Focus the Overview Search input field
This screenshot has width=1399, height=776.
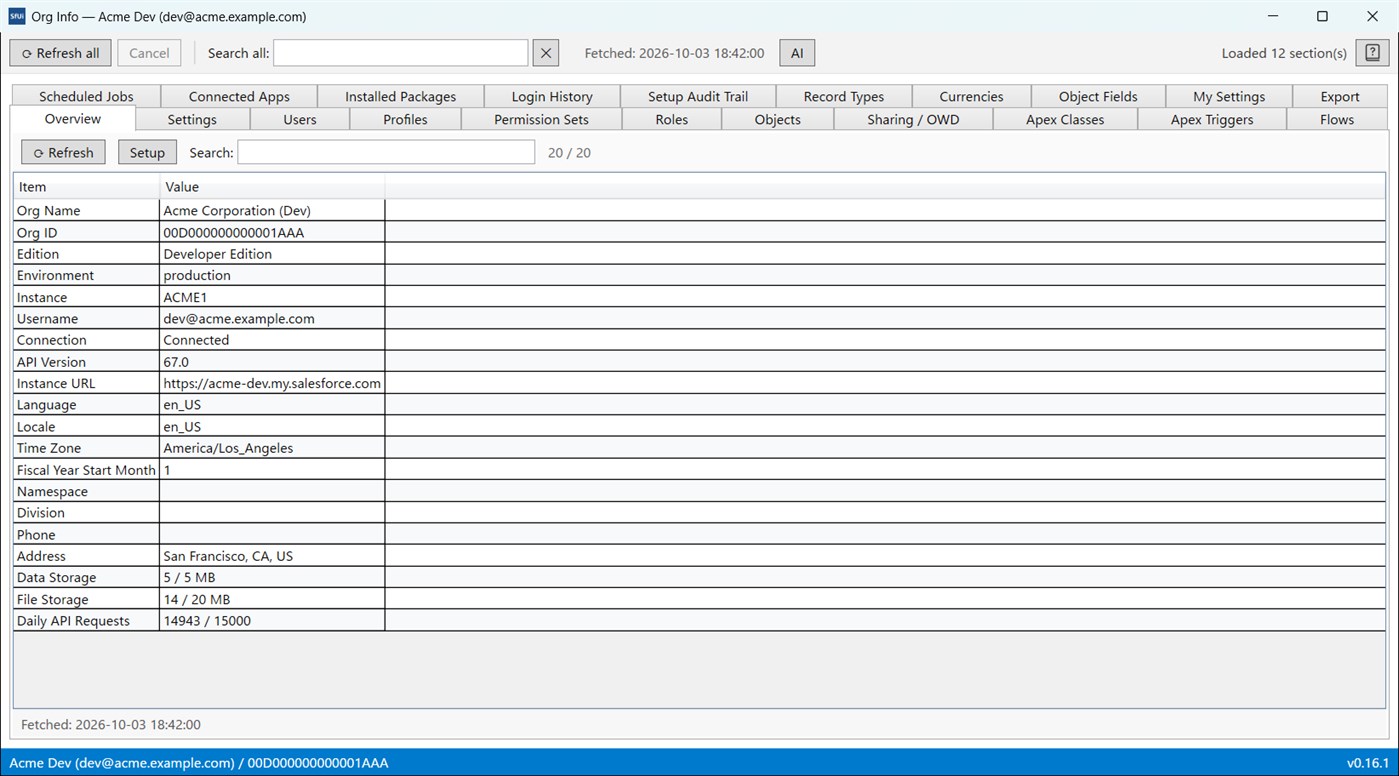(x=386, y=152)
